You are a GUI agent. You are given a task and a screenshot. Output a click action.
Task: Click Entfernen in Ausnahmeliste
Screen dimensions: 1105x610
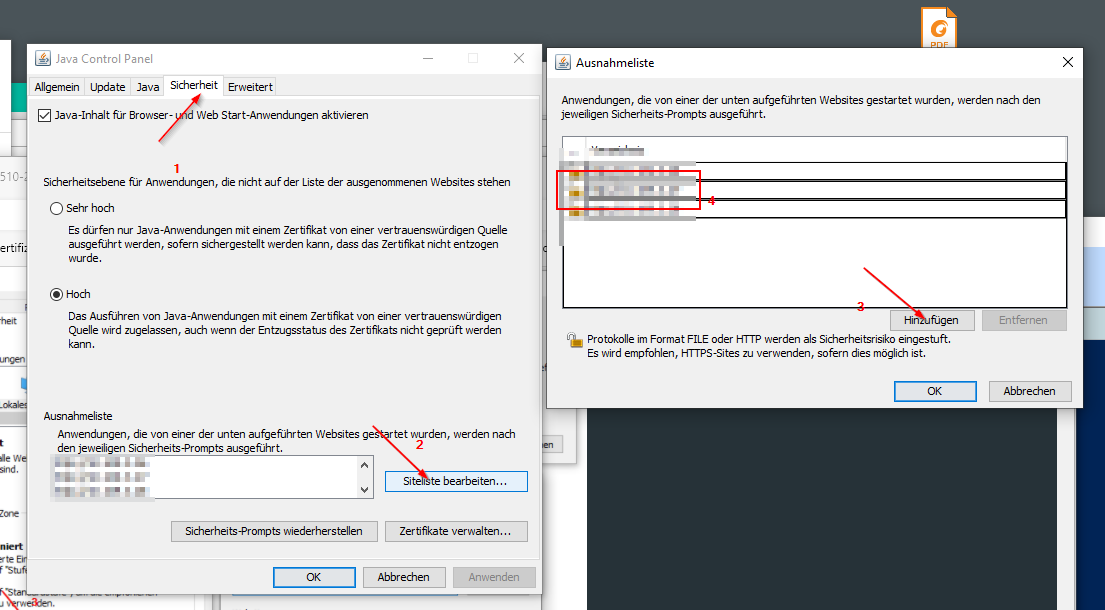pyautogui.click(x=1023, y=320)
